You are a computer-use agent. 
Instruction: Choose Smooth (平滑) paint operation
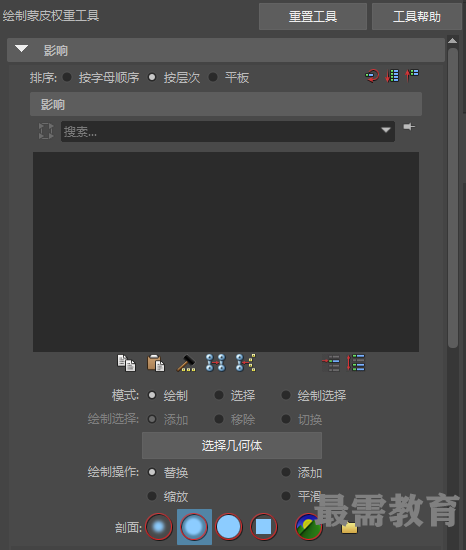tap(286, 496)
